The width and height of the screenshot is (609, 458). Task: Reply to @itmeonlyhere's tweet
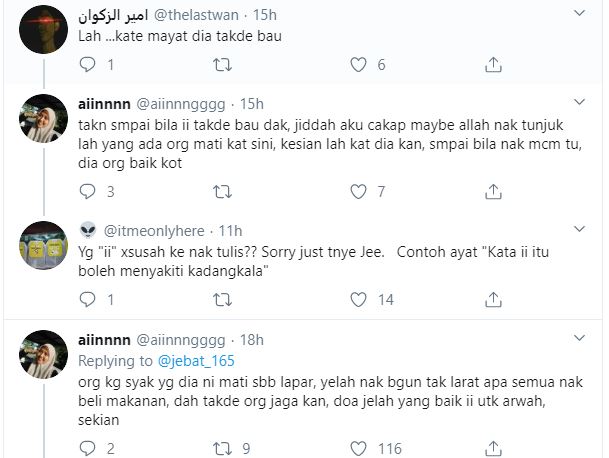[87, 299]
